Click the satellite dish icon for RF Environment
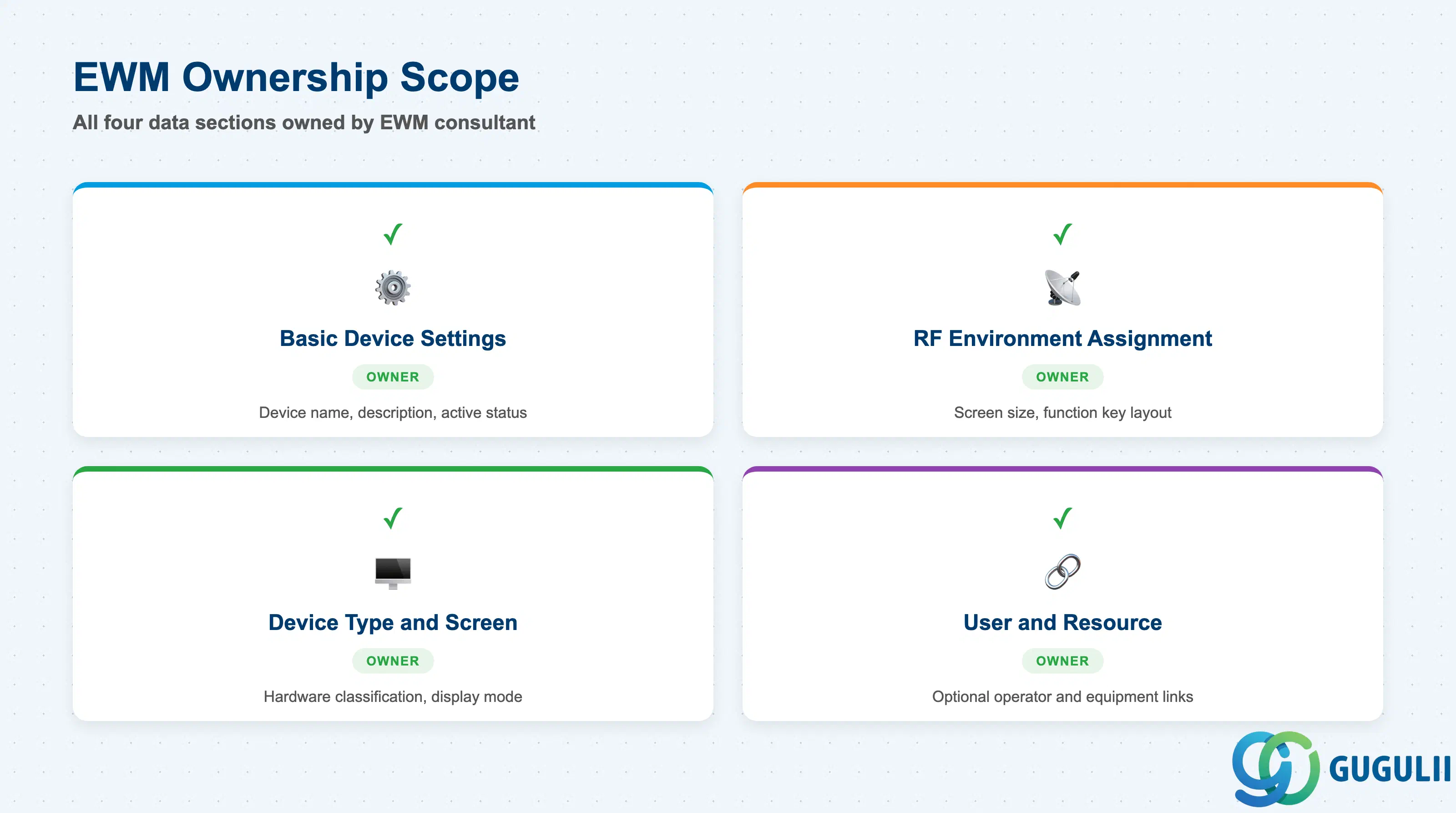This screenshot has width=1456, height=813. (x=1062, y=288)
